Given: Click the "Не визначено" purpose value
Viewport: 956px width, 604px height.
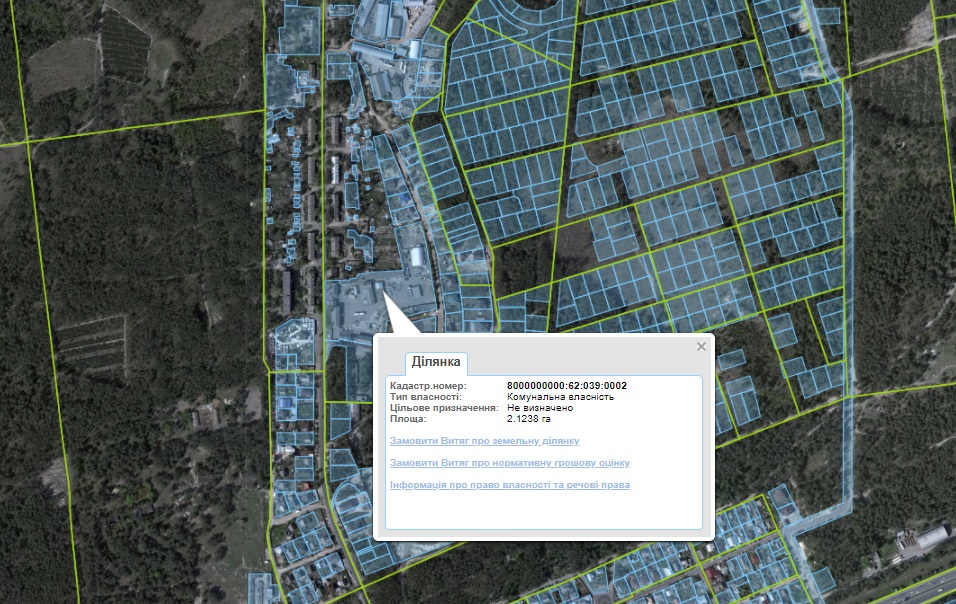Looking at the screenshot, I should tap(539, 408).
